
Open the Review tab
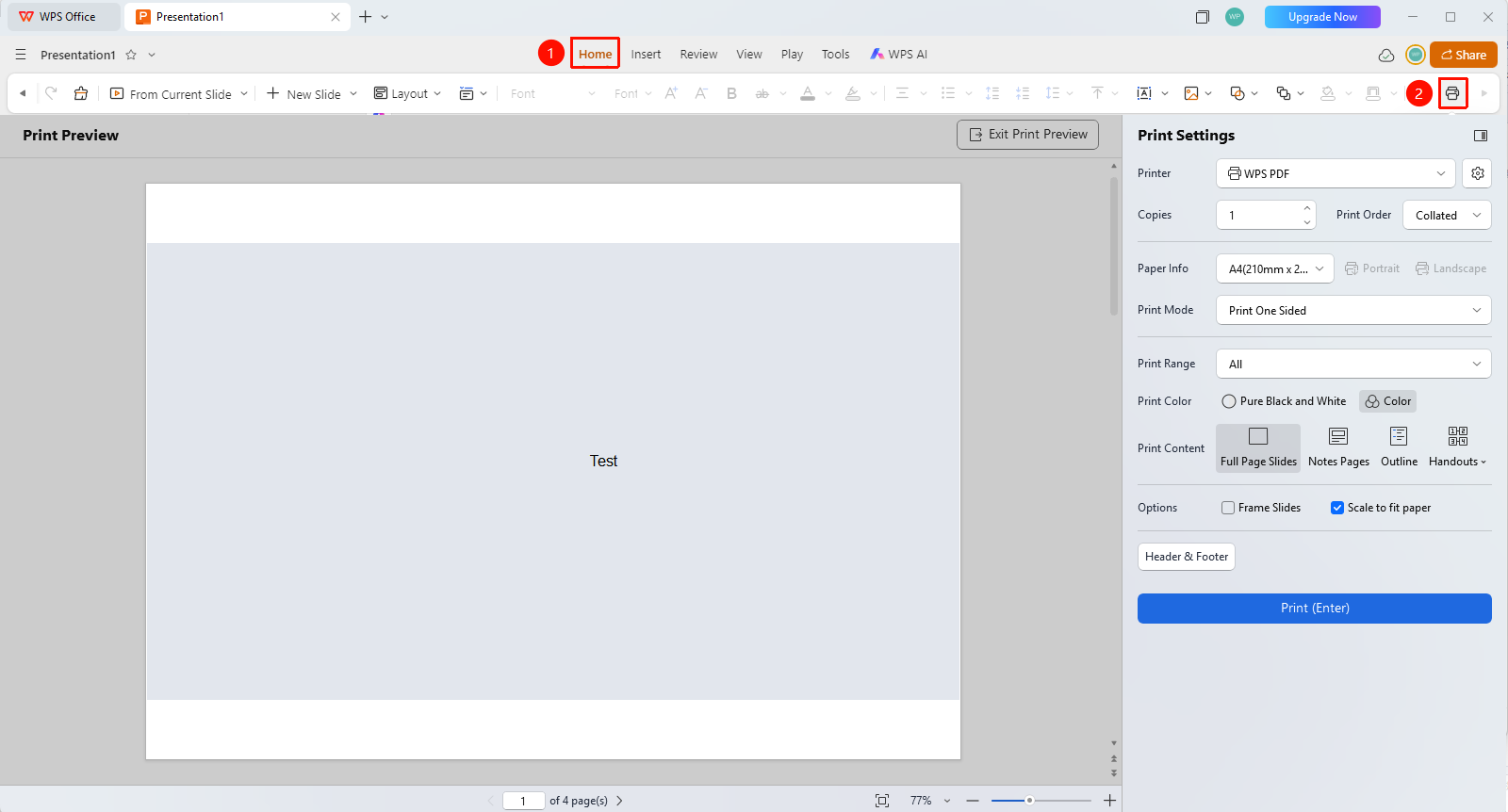(x=698, y=55)
